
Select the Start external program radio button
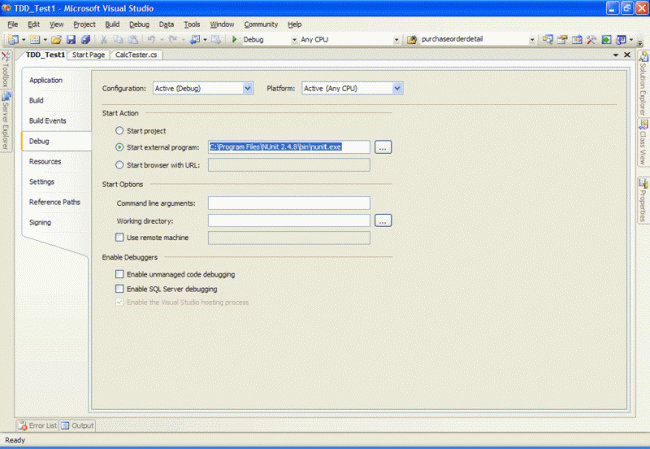coord(119,147)
